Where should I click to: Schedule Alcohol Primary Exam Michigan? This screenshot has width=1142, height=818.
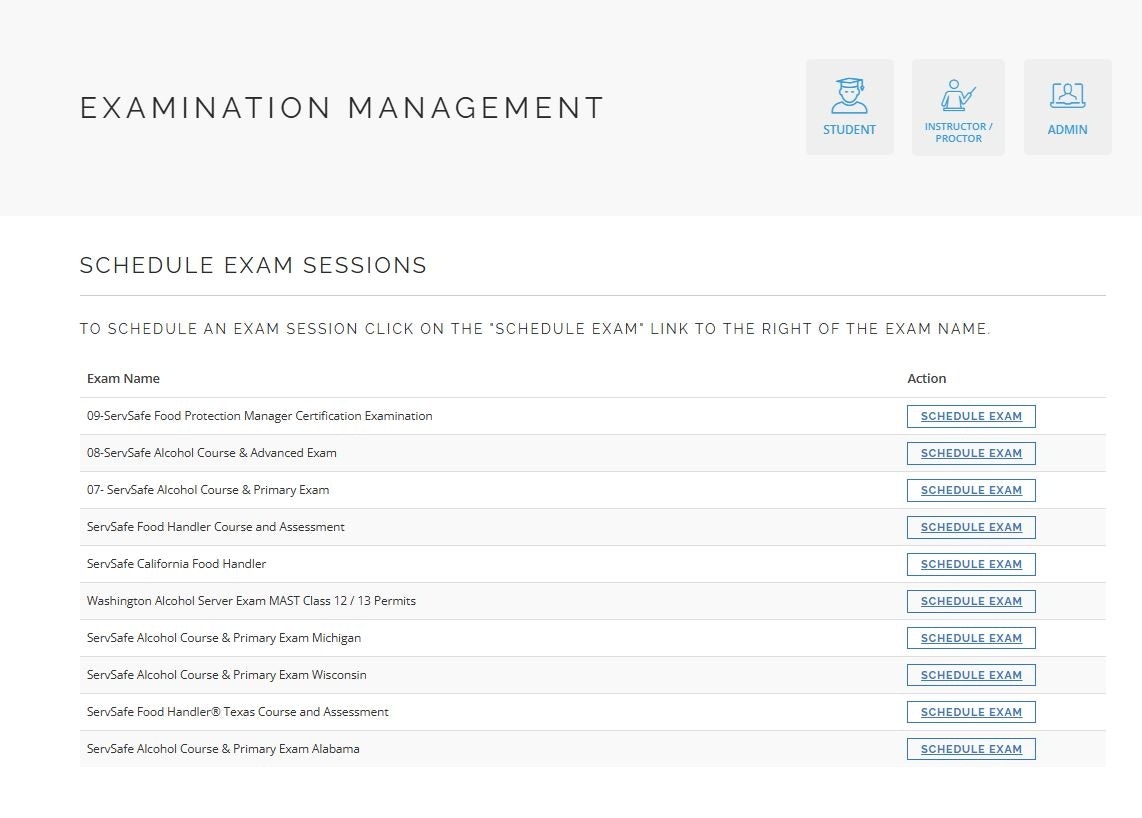click(971, 638)
